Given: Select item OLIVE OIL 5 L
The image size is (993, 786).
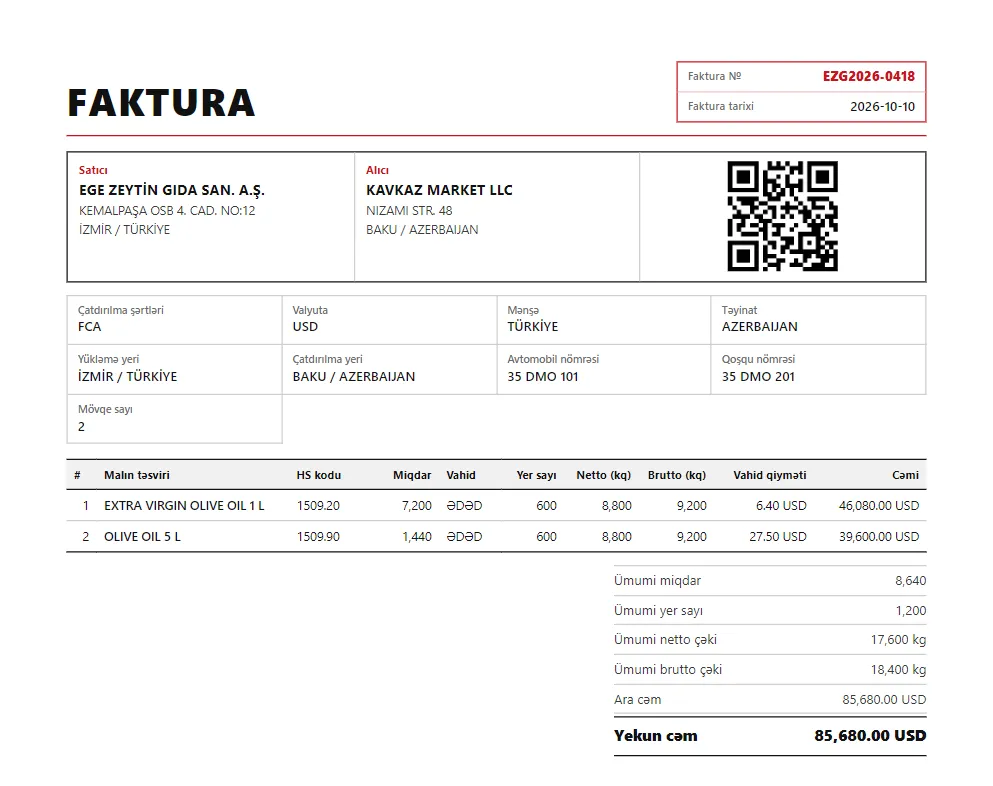Looking at the screenshot, I should tap(142, 536).
